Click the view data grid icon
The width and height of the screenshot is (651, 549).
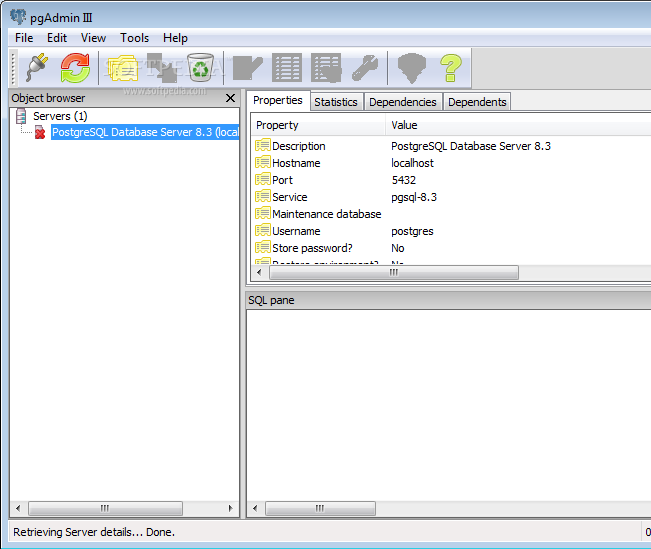point(287,68)
